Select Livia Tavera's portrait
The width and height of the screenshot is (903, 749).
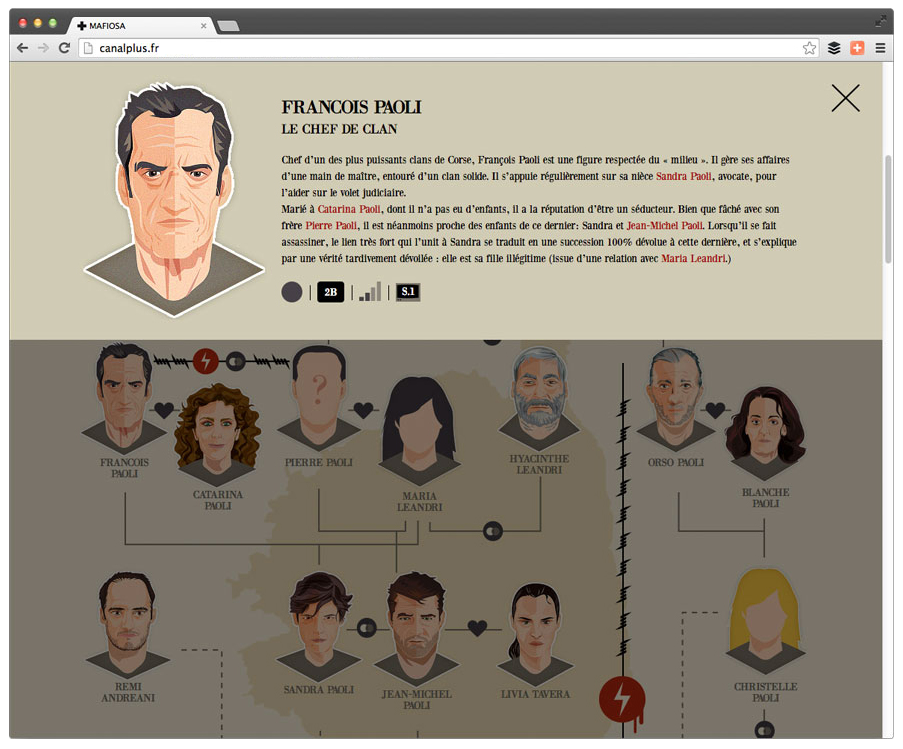(x=536, y=633)
